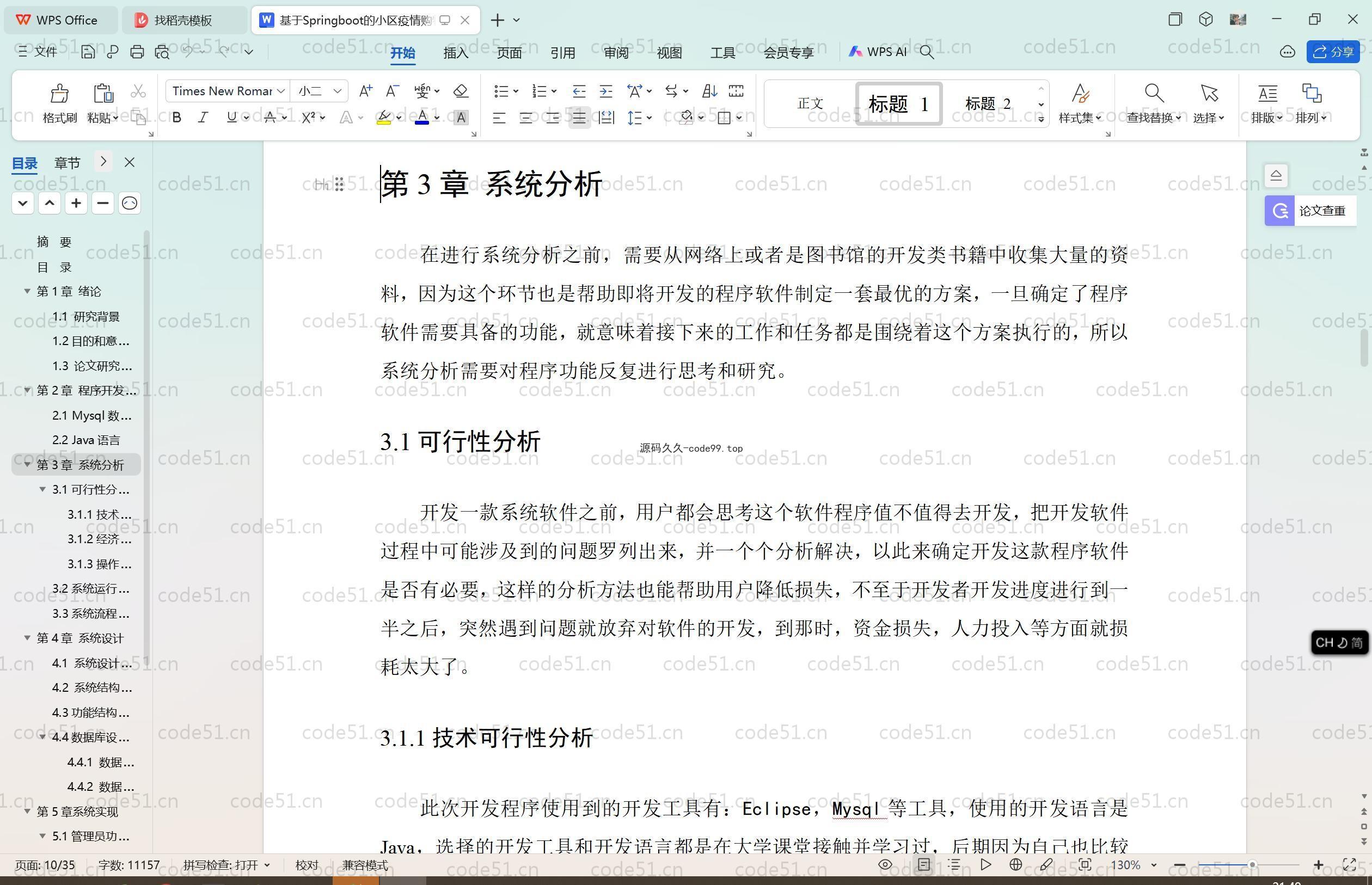Click the Paste (粘贴) clipboard icon

[103, 93]
